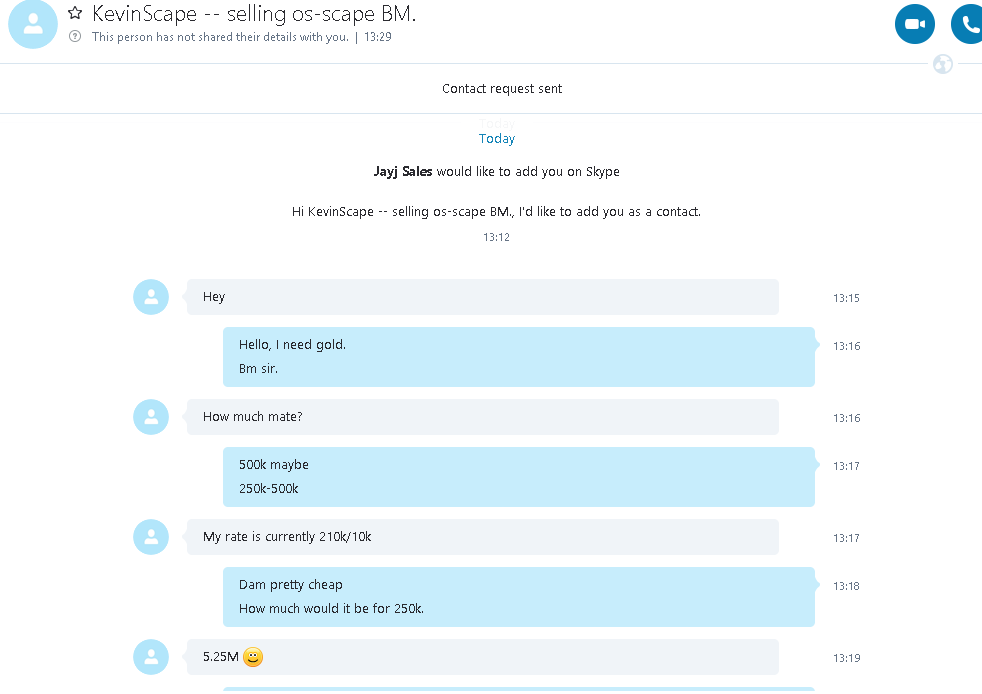982x694 pixels.
Task: Click the 13:19 timestamp of last message
Action: point(847,658)
